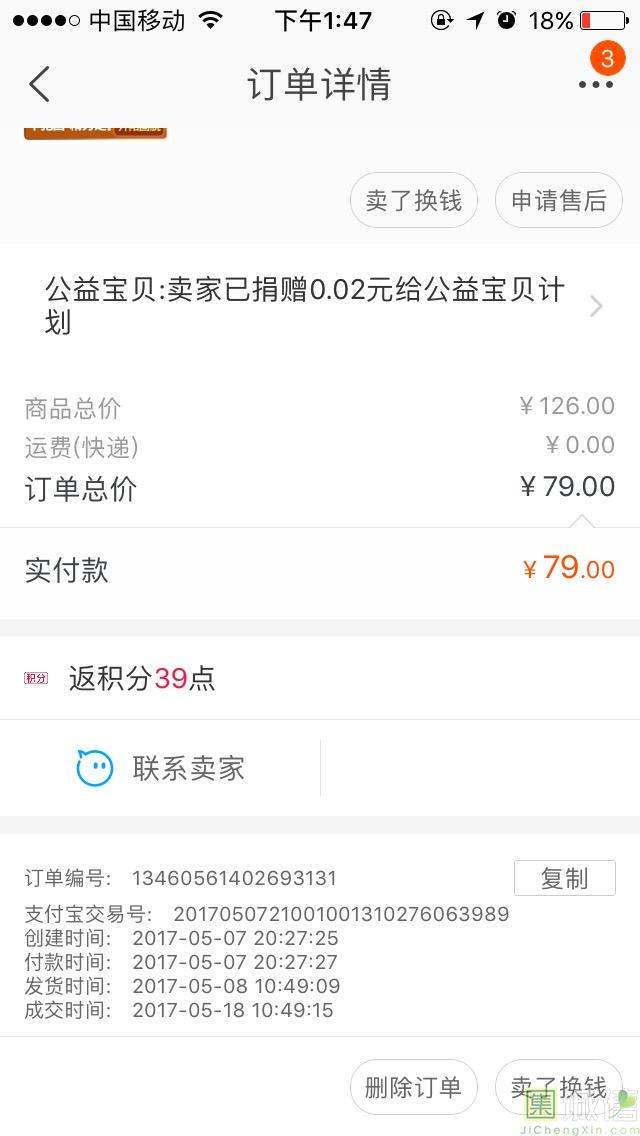Tap the 申请售后 button
The height and width of the screenshot is (1136, 640).
click(559, 200)
